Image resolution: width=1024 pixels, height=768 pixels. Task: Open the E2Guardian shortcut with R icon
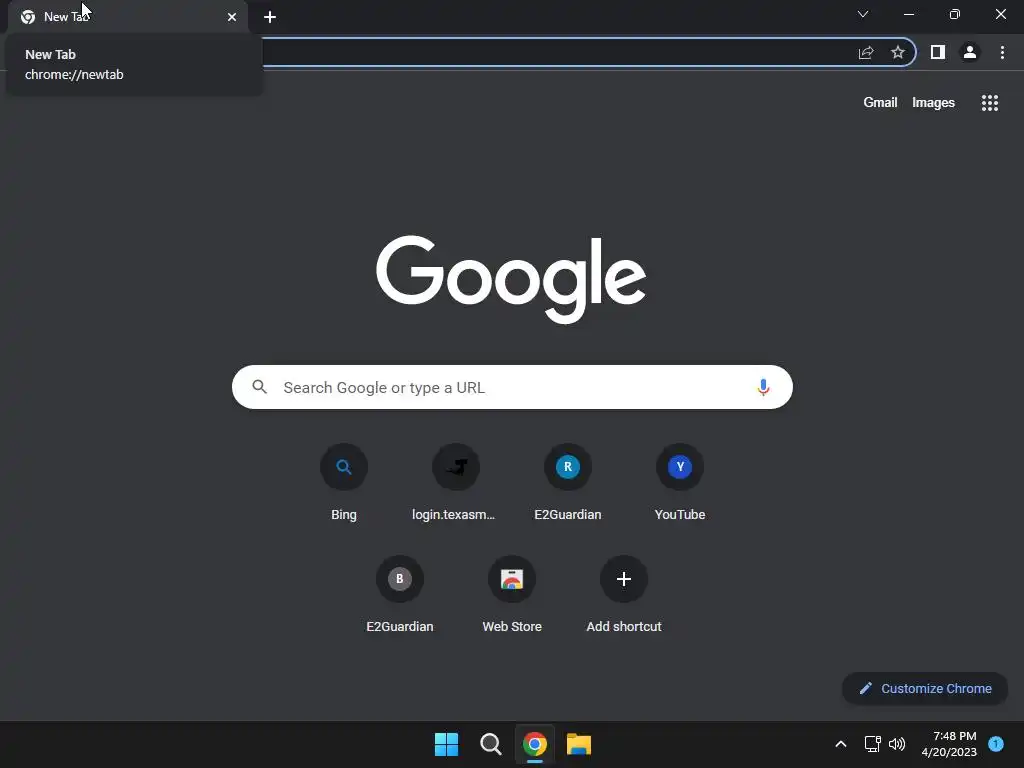pos(568,482)
